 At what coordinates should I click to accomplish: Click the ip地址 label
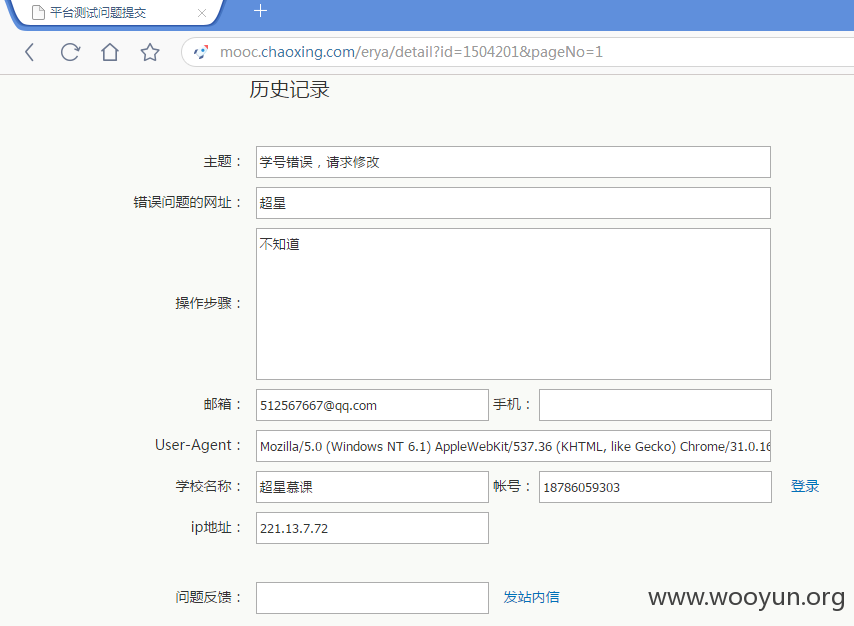coord(216,527)
